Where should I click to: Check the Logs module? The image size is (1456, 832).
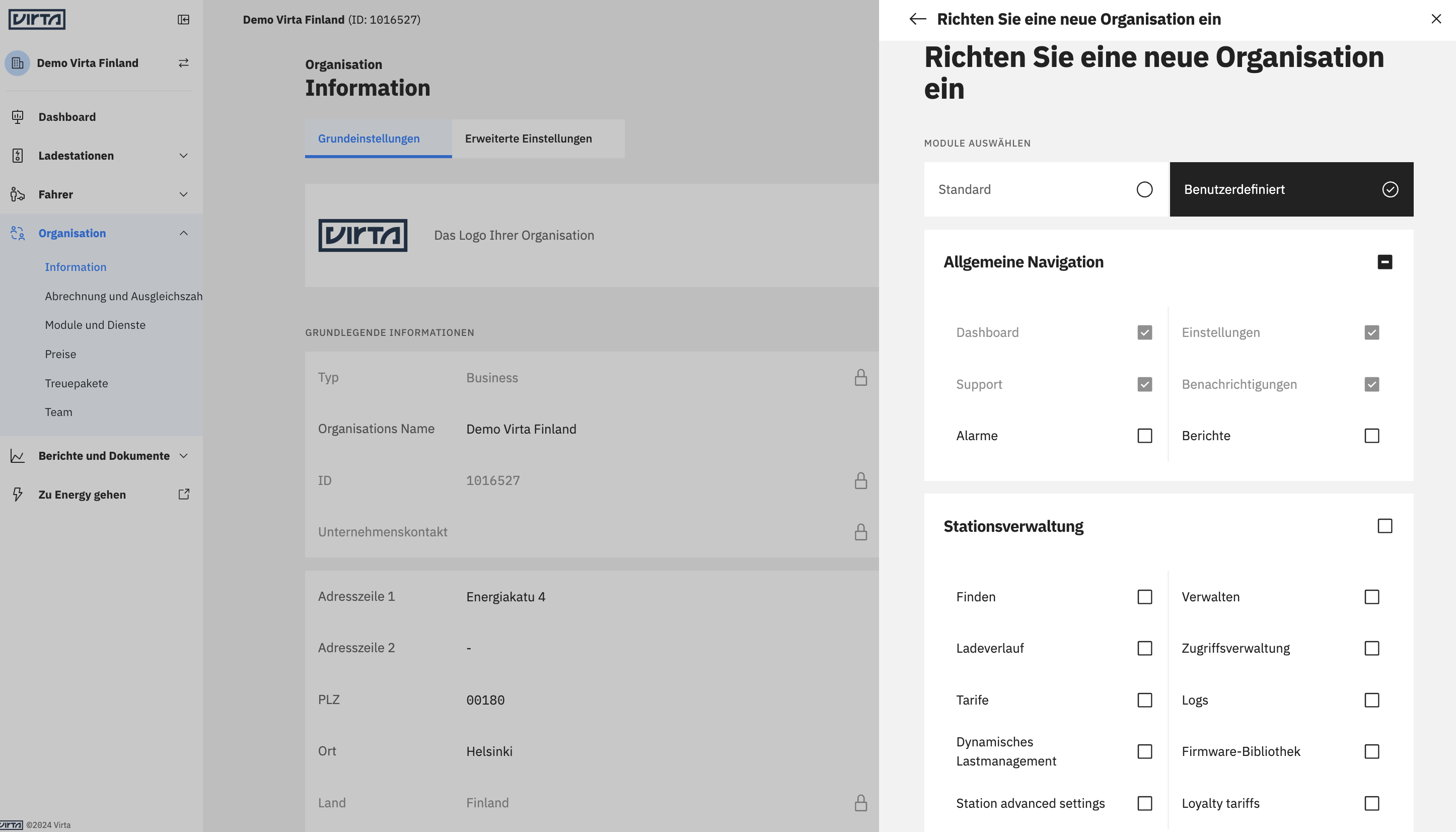pos(1371,701)
